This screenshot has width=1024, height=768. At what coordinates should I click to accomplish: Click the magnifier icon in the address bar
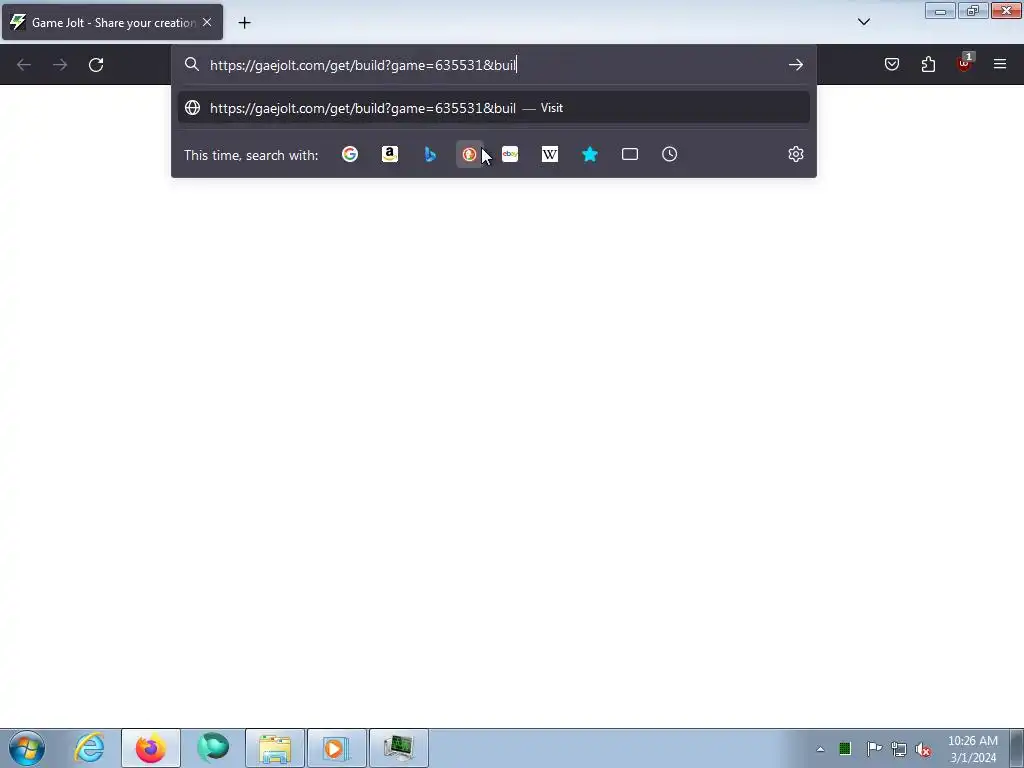[x=191, y=64]
